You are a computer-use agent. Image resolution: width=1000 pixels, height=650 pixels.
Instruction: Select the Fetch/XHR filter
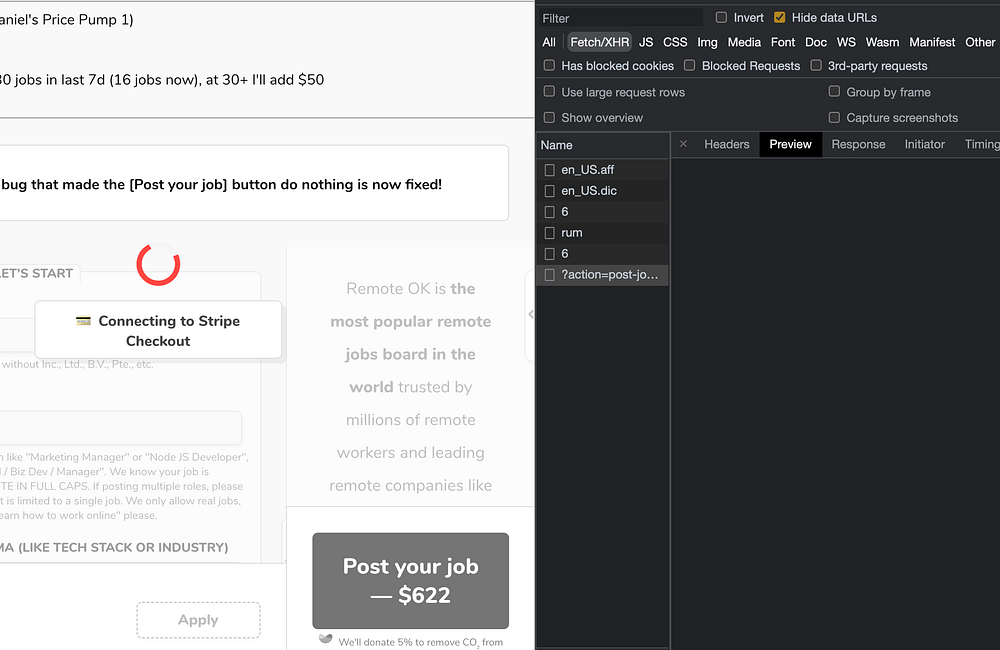[x=599, y=42]
